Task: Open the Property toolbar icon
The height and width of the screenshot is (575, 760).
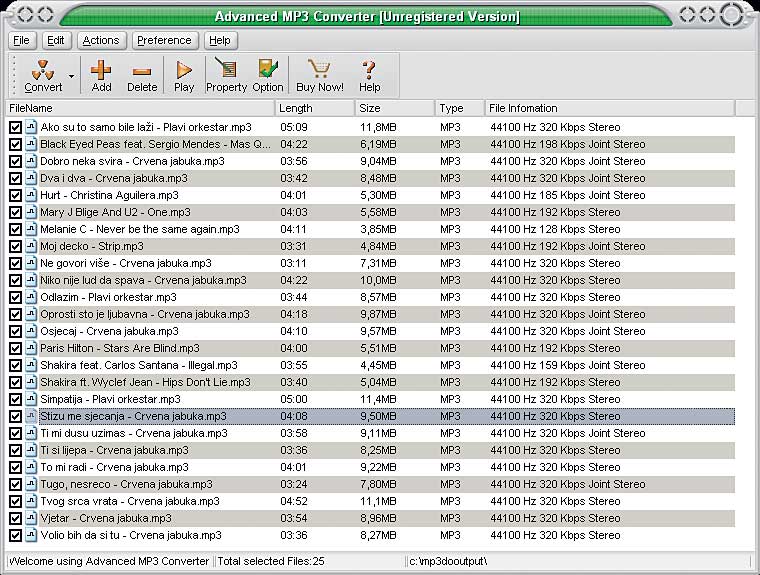Action: pyautogui.click(x=226, y=69)
